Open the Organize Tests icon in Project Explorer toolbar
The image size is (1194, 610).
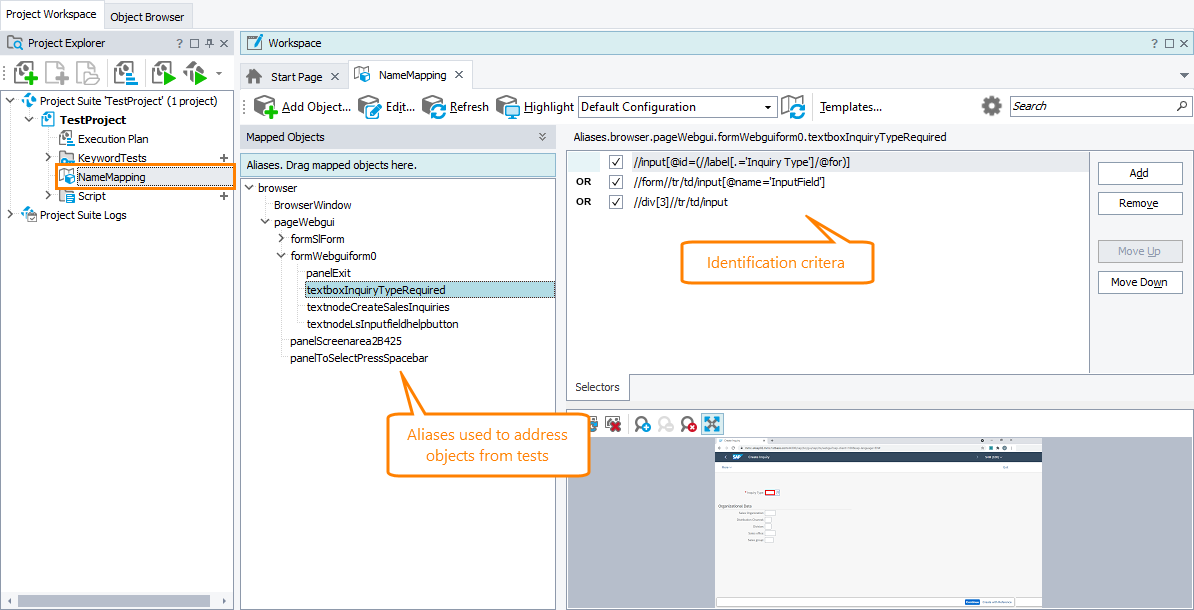click(x=126, y=72)
